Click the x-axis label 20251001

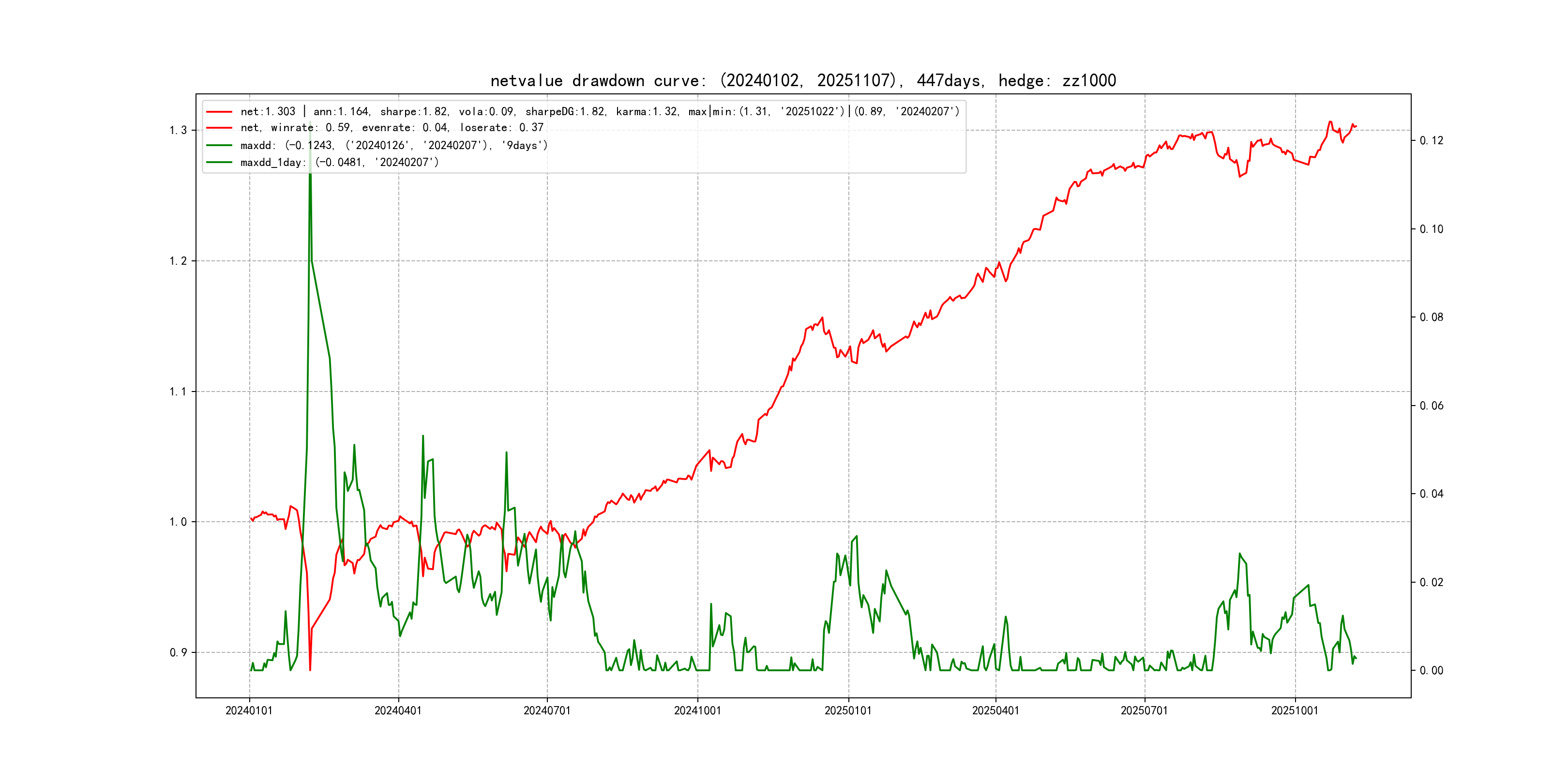click(1295, 710)
